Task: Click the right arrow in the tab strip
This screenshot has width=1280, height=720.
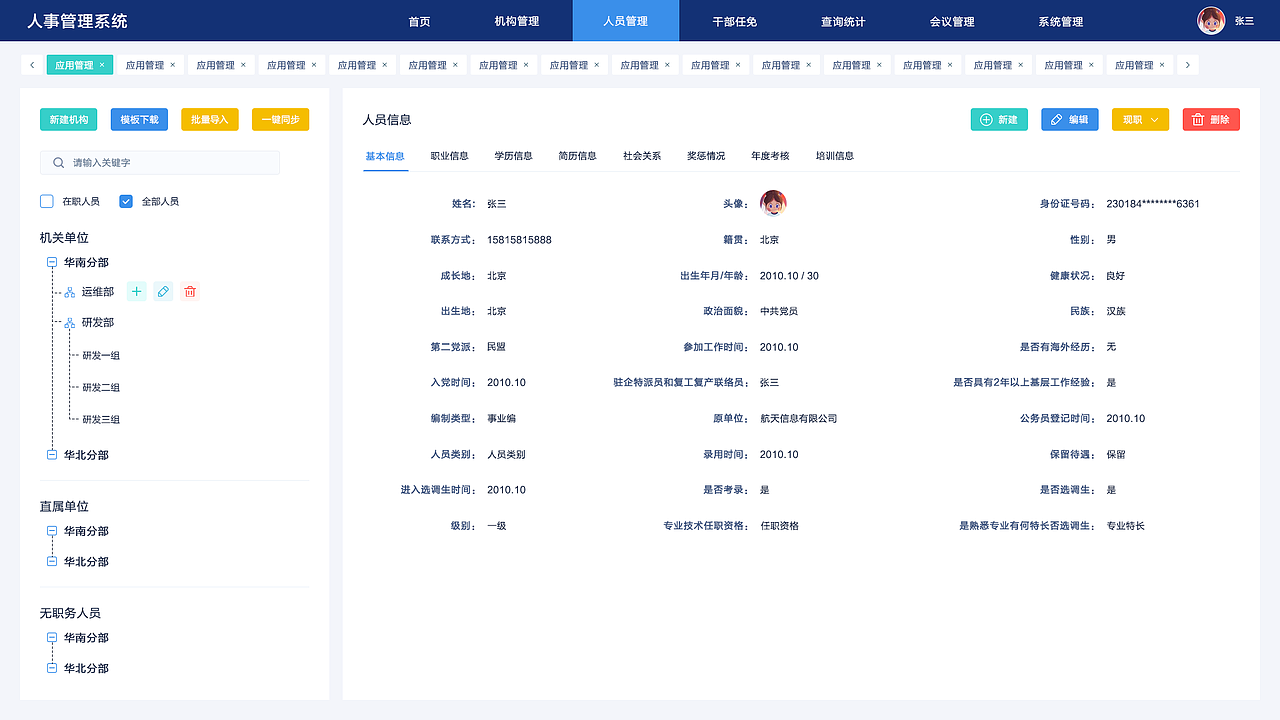Action: pyautogui.click(x=1187, y=63)
